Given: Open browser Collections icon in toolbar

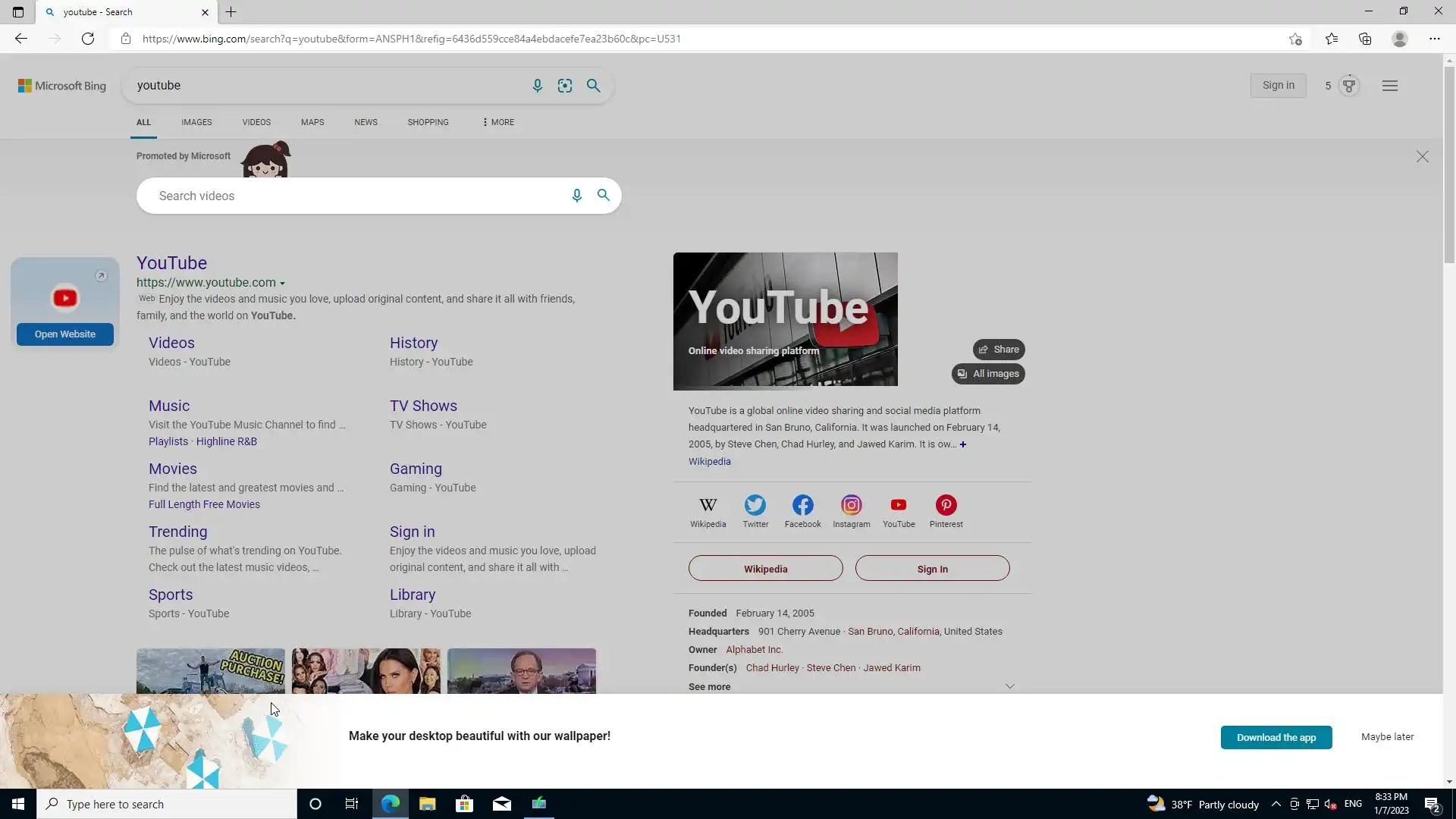Looking at the screenshot, I should [x=1365, y=39].
